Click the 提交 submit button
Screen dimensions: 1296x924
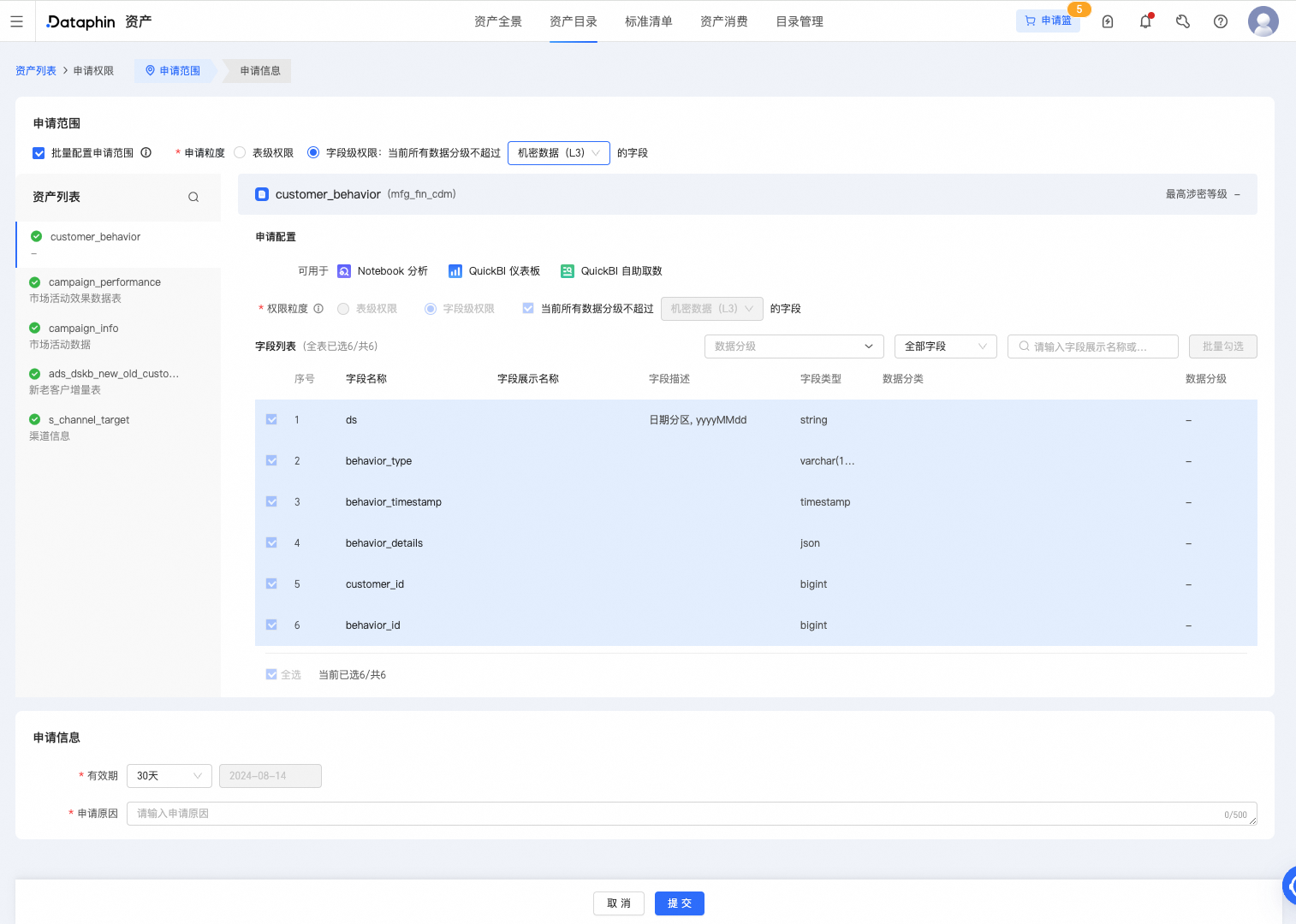[679, 903]
